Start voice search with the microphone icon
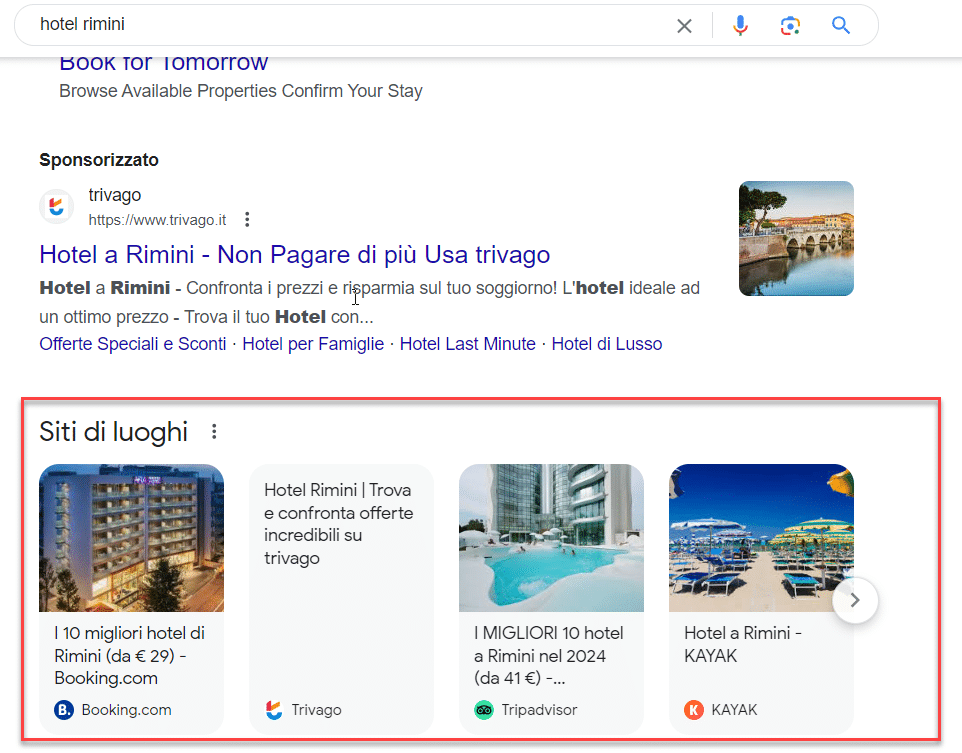The width and height of the screenshot is (962, 753). [740, 25]
